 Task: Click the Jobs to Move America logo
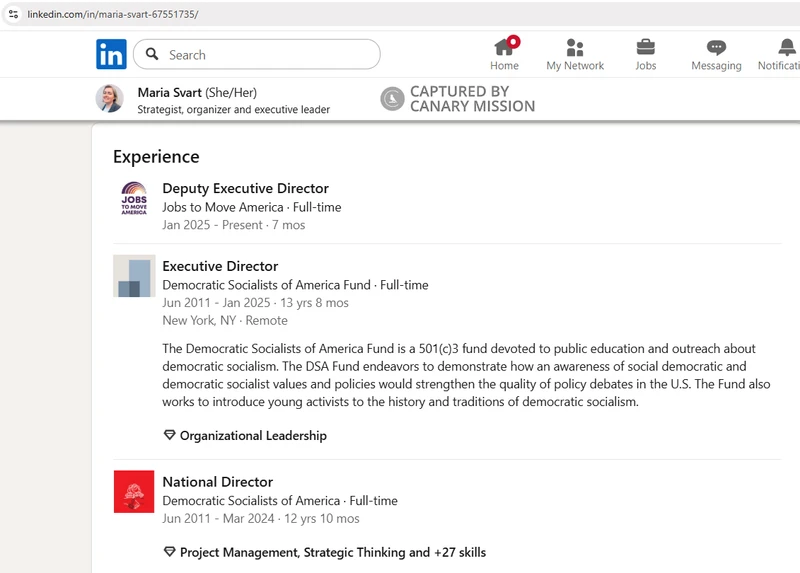pyautogui.click(x=134, y=199)
